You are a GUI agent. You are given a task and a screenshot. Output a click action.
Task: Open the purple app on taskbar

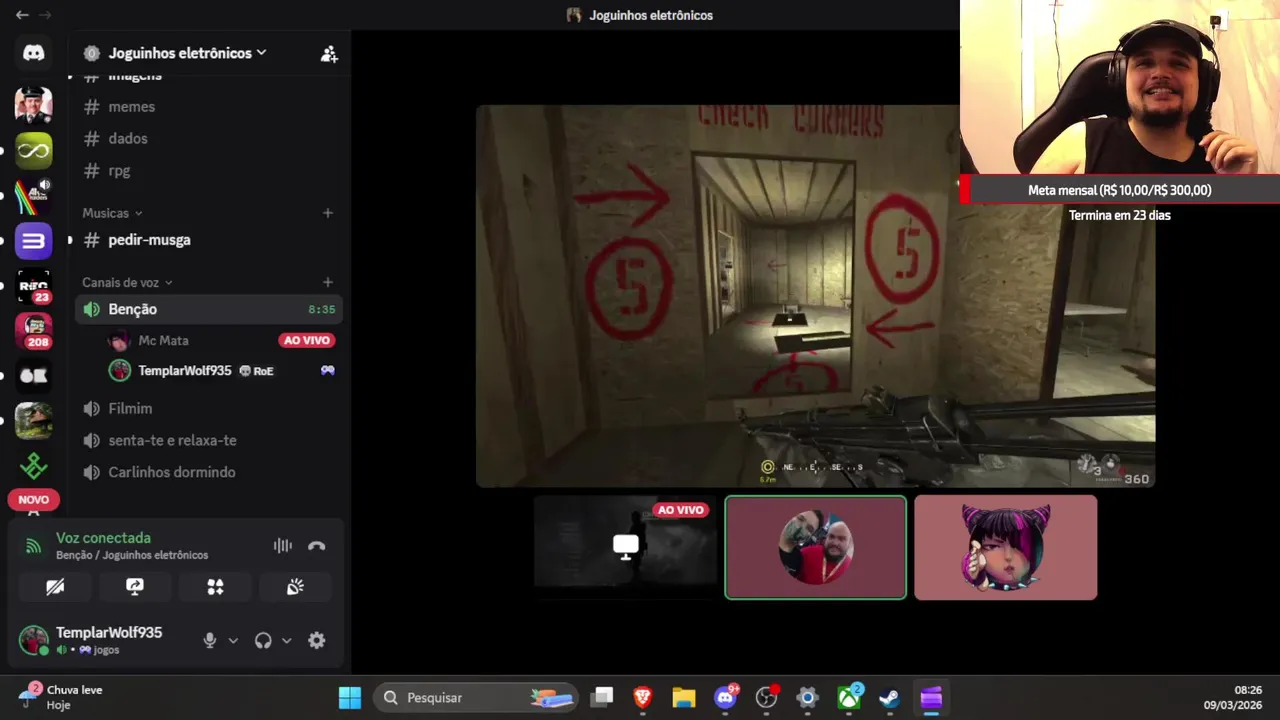931,698
